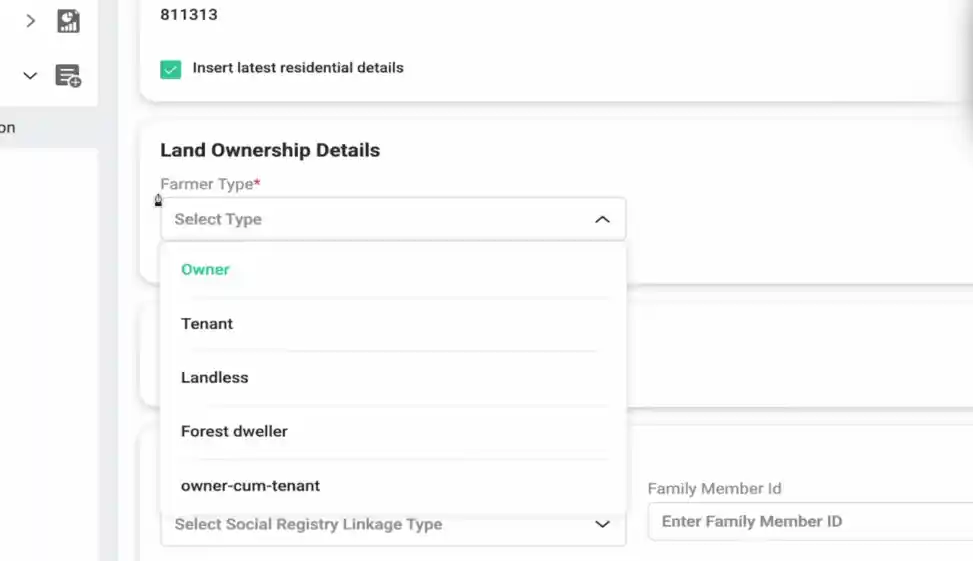Click the Insert latest residential details label
Viewport: 973px width, 561px height.
click(298, 68)
